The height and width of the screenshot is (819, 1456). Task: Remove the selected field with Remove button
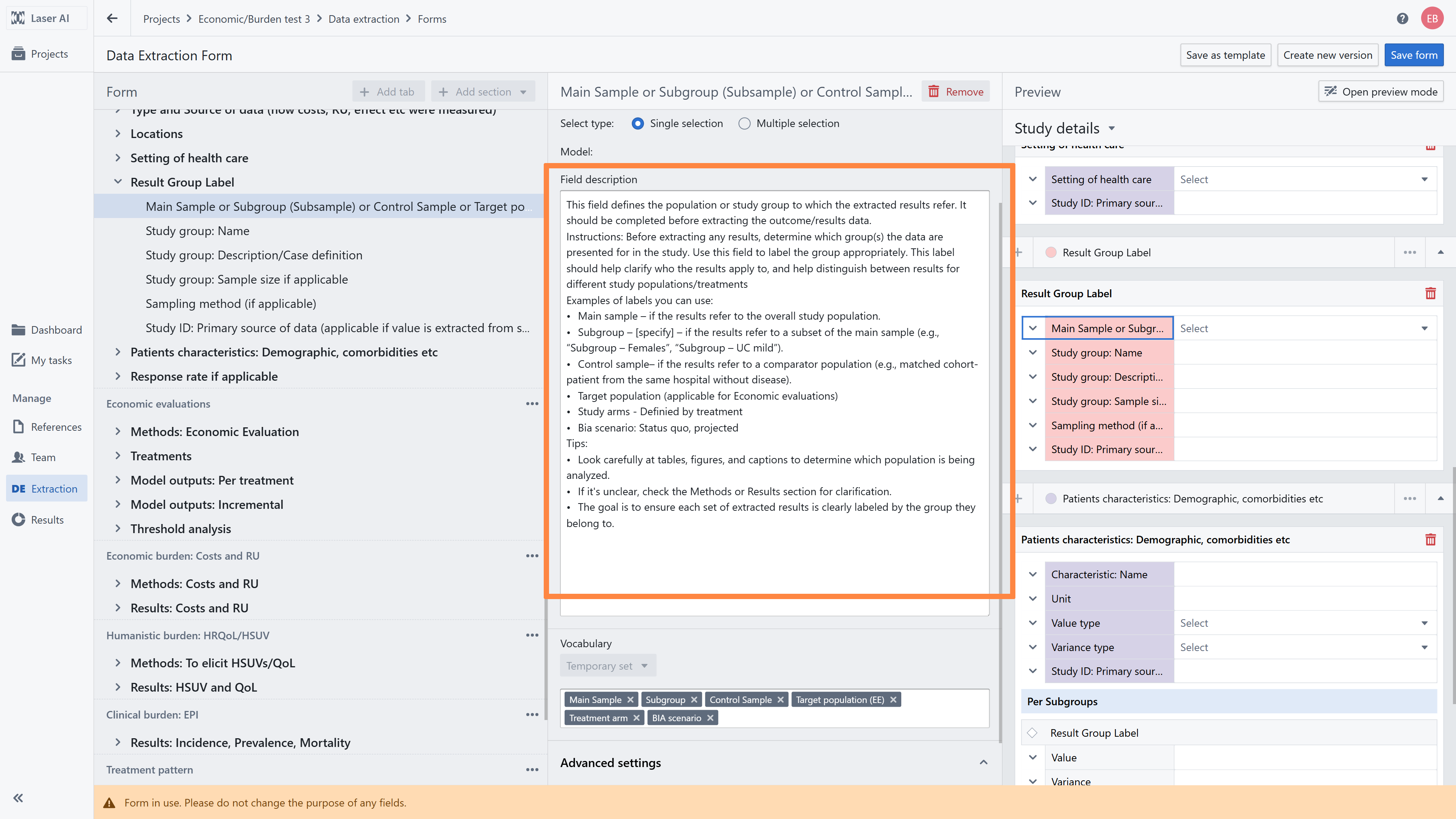pos(955,91)
